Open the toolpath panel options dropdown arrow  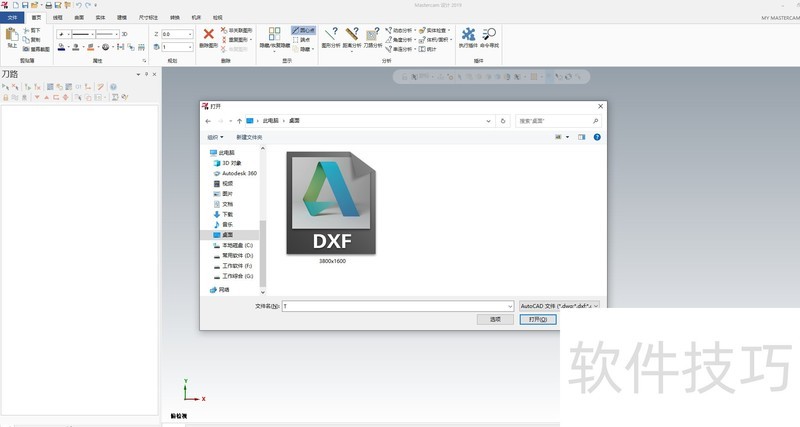tap(138, 74)
